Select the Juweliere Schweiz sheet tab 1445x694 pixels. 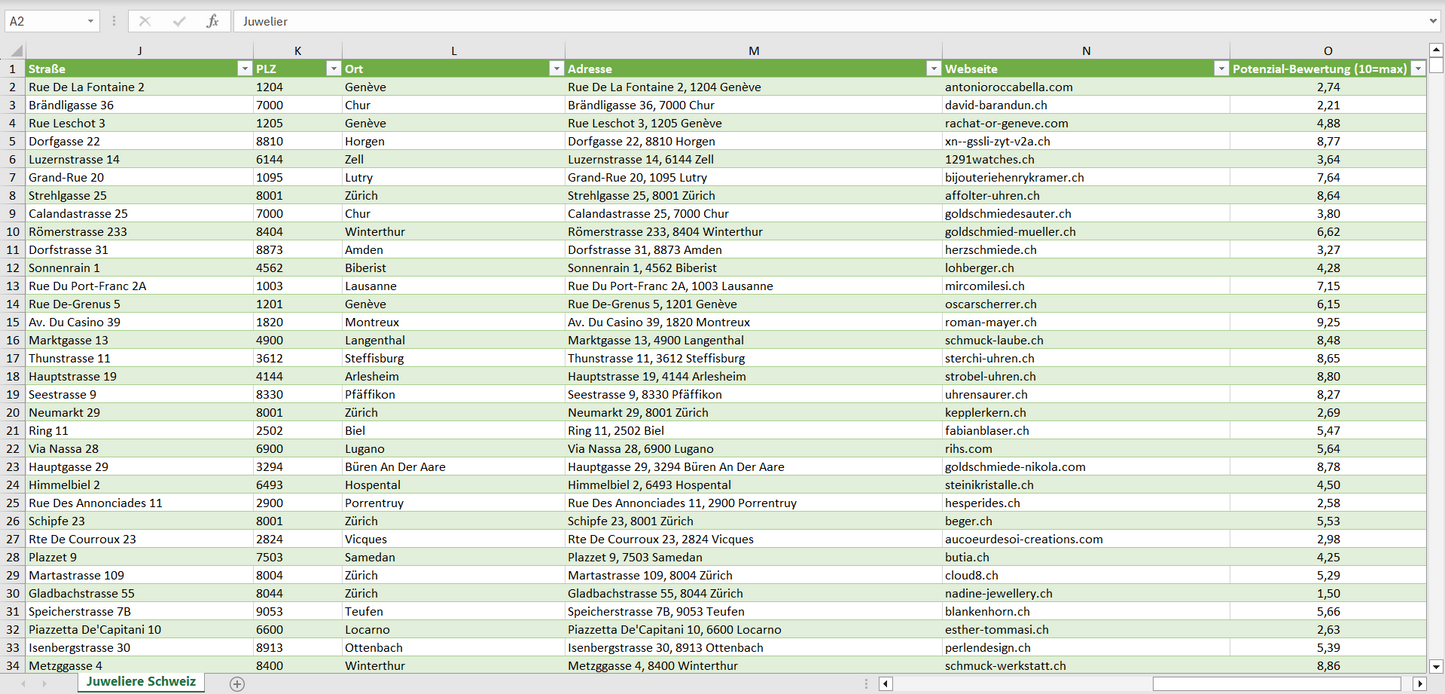point(141,682)
